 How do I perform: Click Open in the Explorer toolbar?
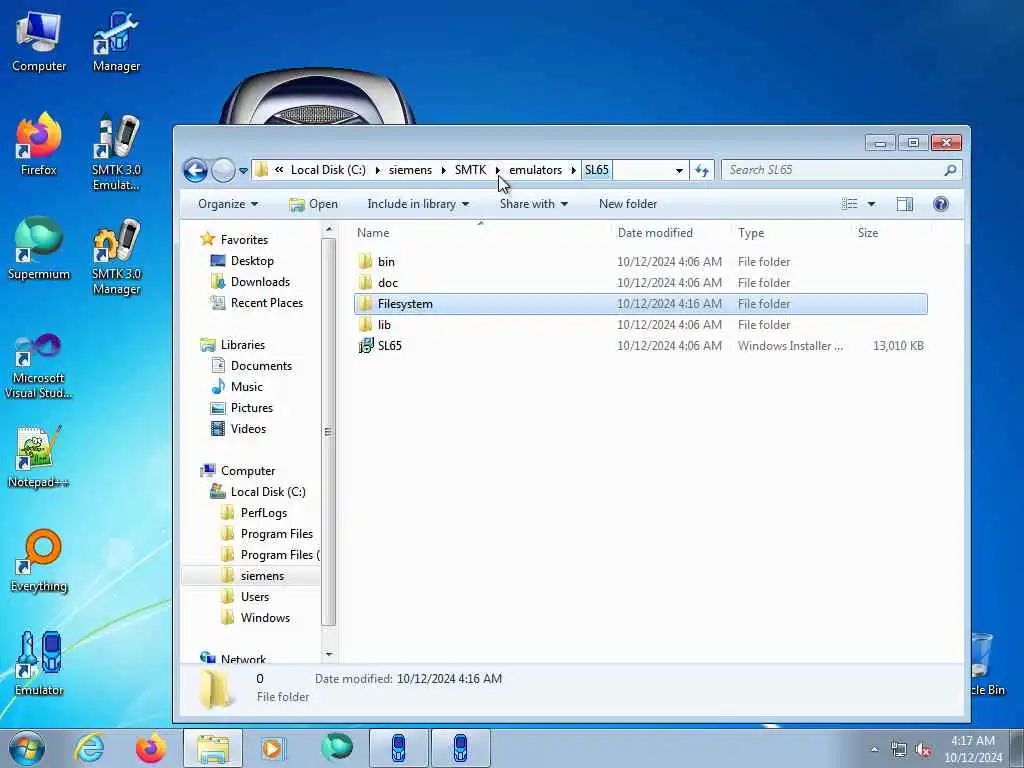[313, 204]
